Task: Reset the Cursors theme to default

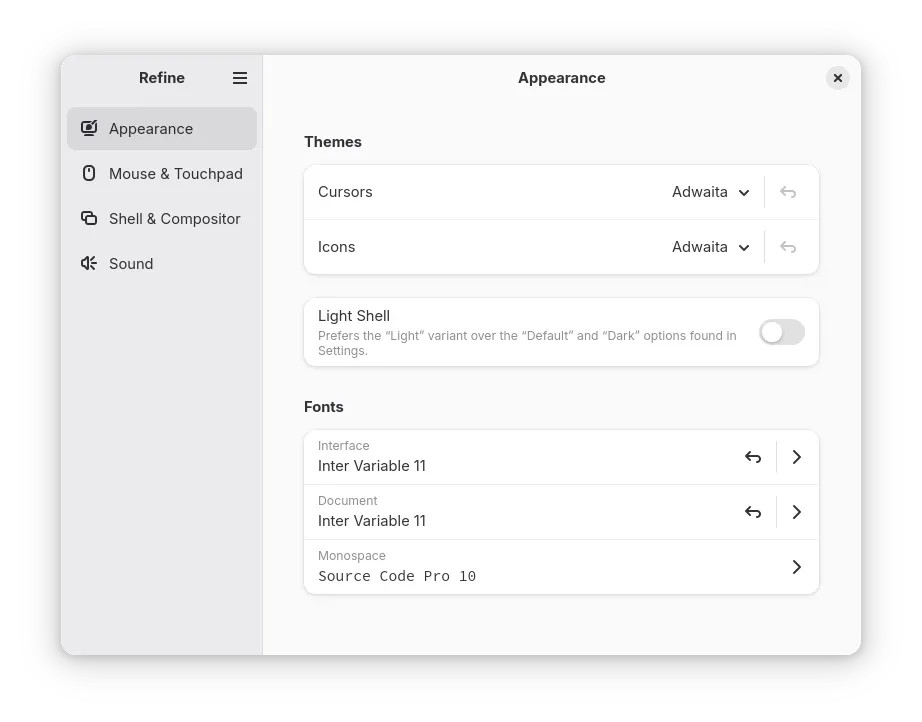Action: (788, 192)
